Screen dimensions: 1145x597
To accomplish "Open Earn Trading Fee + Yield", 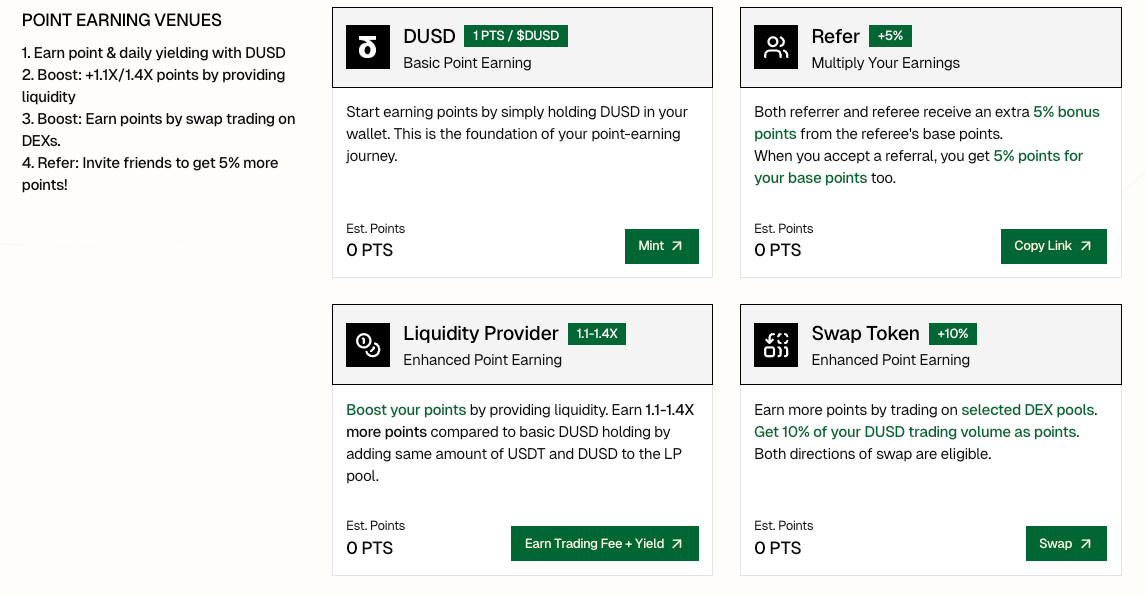I will [x=604, y=544].
